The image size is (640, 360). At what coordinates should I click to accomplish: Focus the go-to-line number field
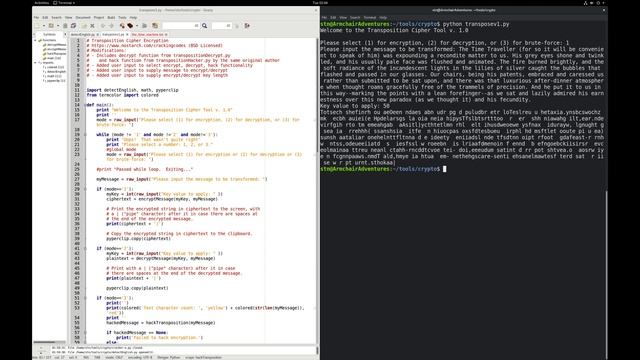[222, 26]
